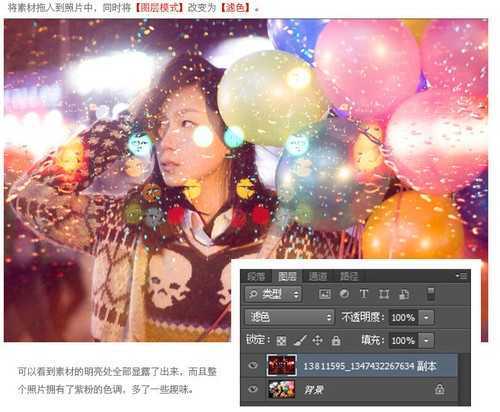The image size is (500, 412).
Task: Click the 背景 layer name
Action: pos(313,389)
